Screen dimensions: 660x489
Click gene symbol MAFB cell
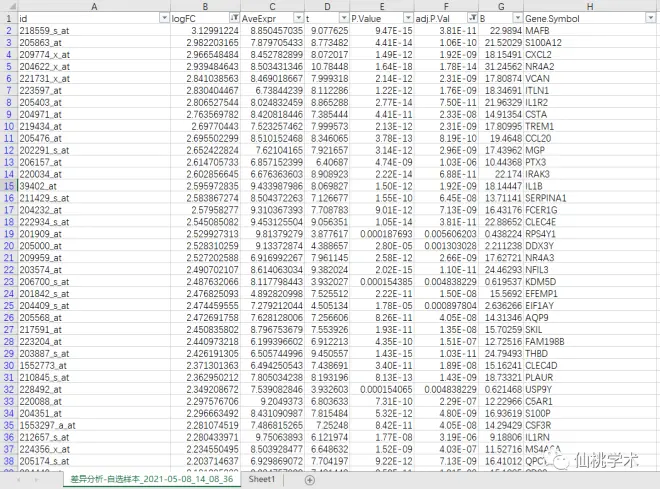590,31
